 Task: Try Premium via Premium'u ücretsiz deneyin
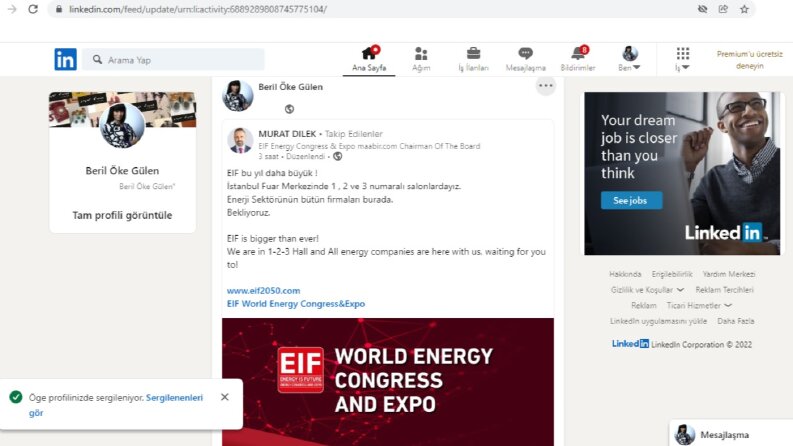click(750, 60)
